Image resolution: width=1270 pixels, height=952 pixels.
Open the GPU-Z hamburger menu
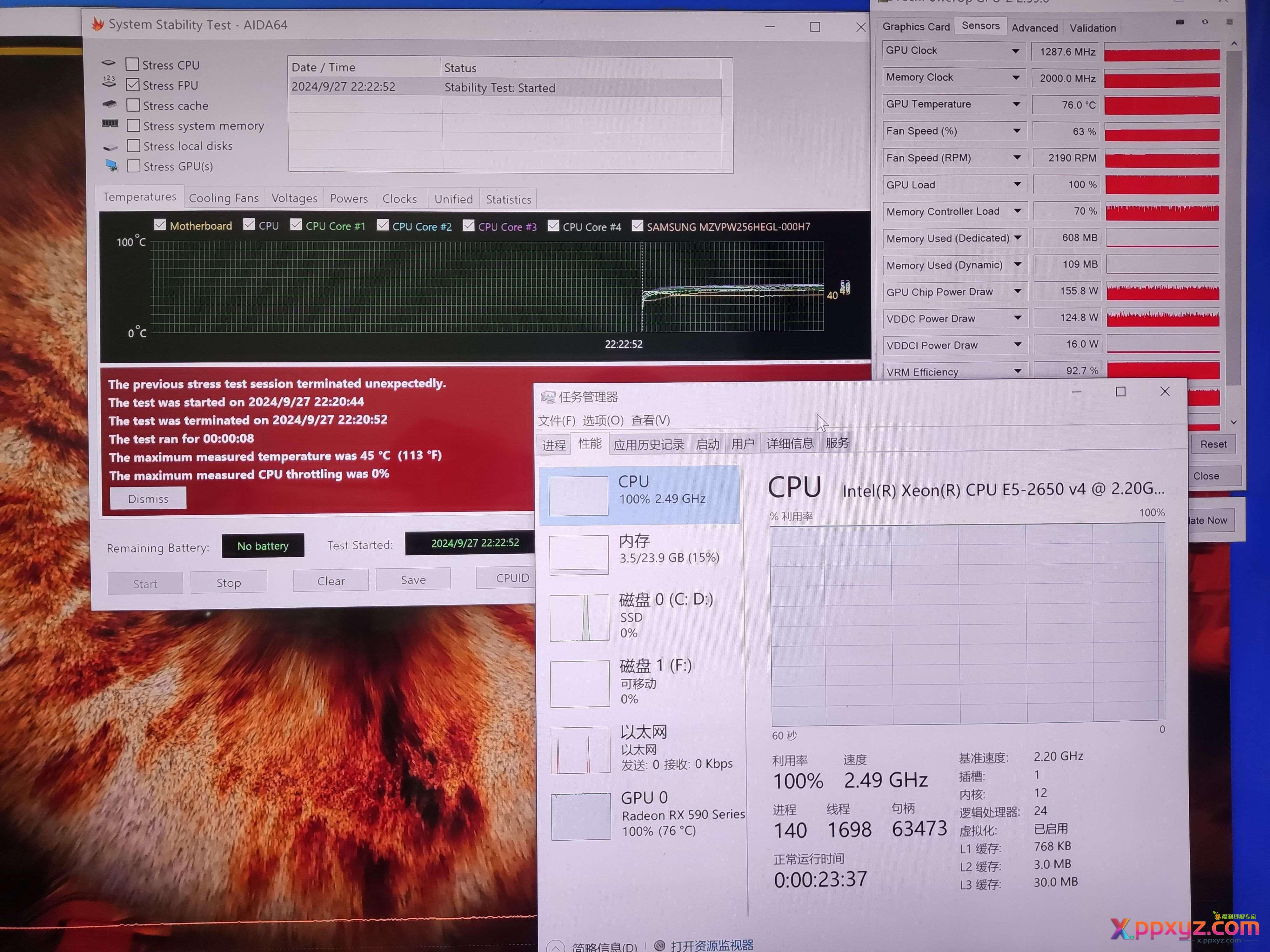1230,23
